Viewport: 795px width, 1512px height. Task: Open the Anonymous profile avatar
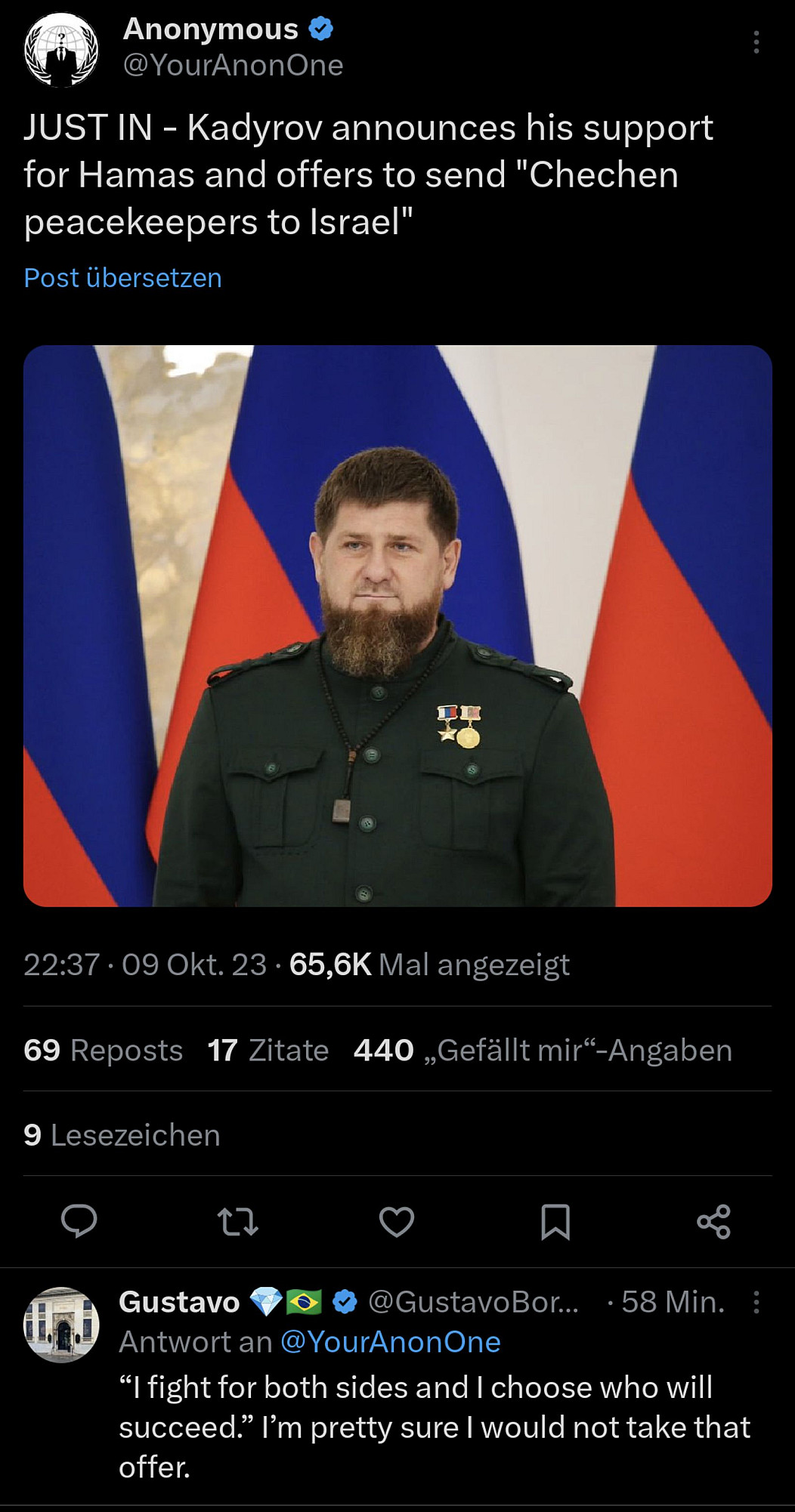point(61,49)
